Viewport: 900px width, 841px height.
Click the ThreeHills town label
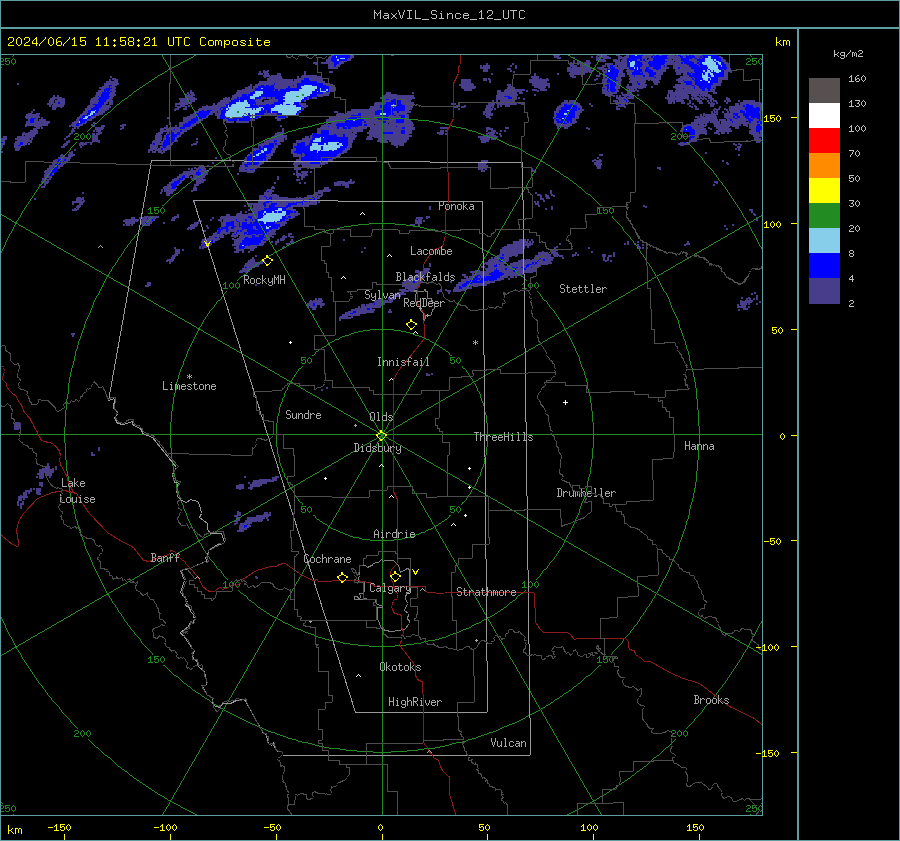[x=503, y=437]
